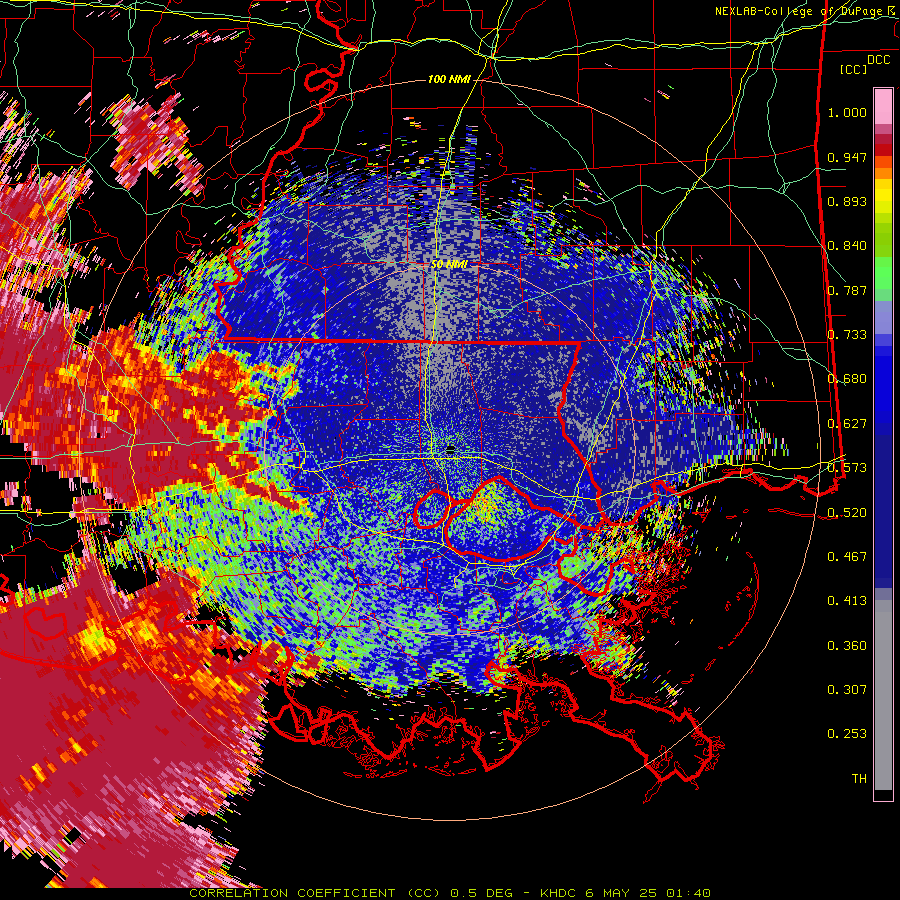This screenshot has width=900, height=900.
Task: Click the 01:40 timestamp in the caption
Action: pos(688,893)
